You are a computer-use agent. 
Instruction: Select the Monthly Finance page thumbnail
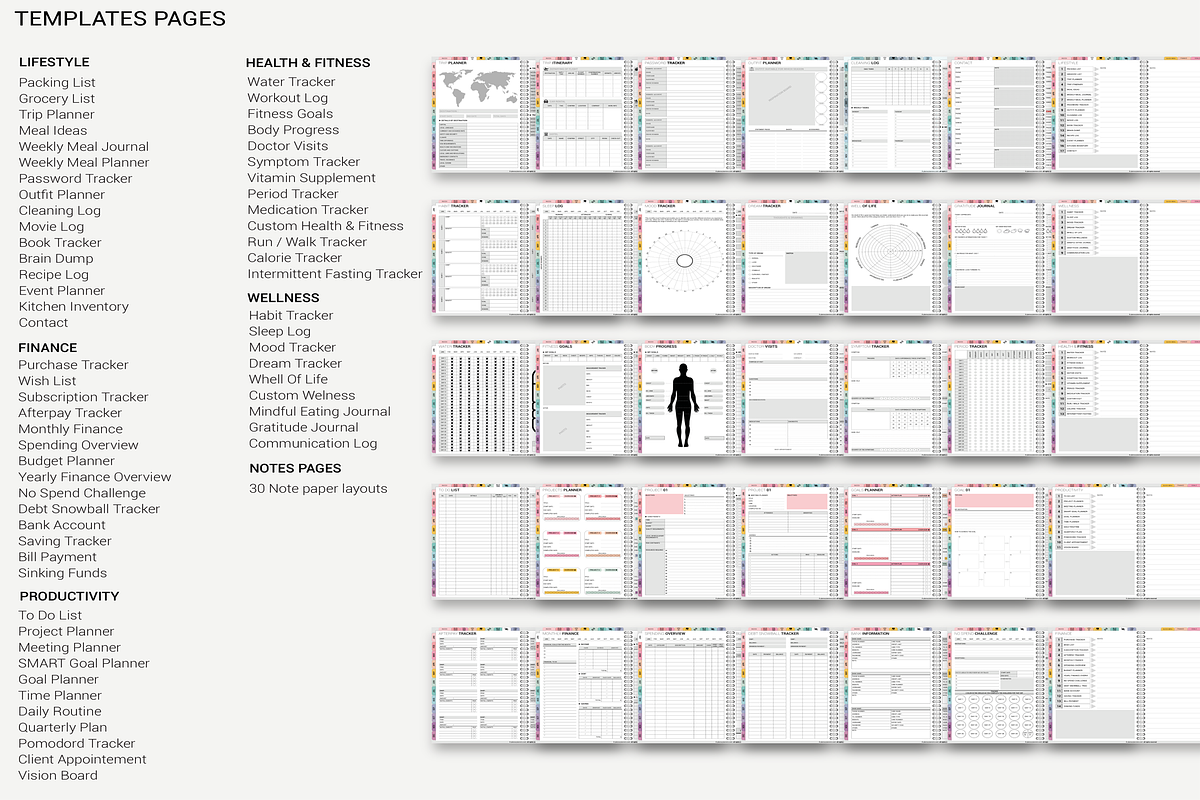pyautogui.click(x=585, y=685)
